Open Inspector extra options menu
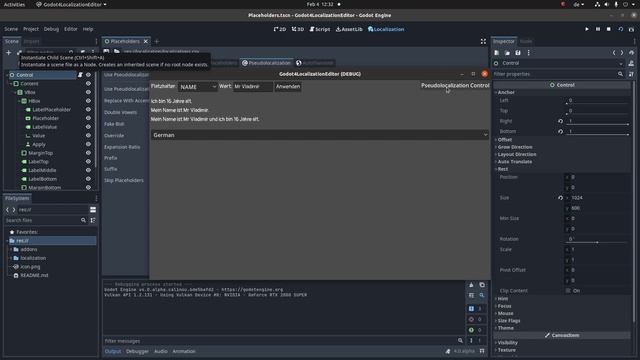Image resolution: width=640 pixels, height=360 pixels. [529, 53]
